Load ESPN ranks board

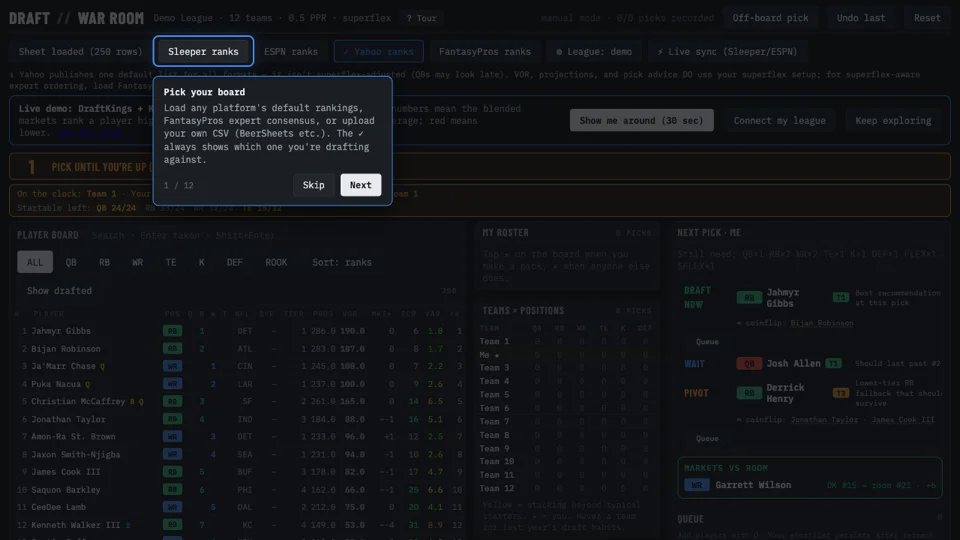coord(291,51)
